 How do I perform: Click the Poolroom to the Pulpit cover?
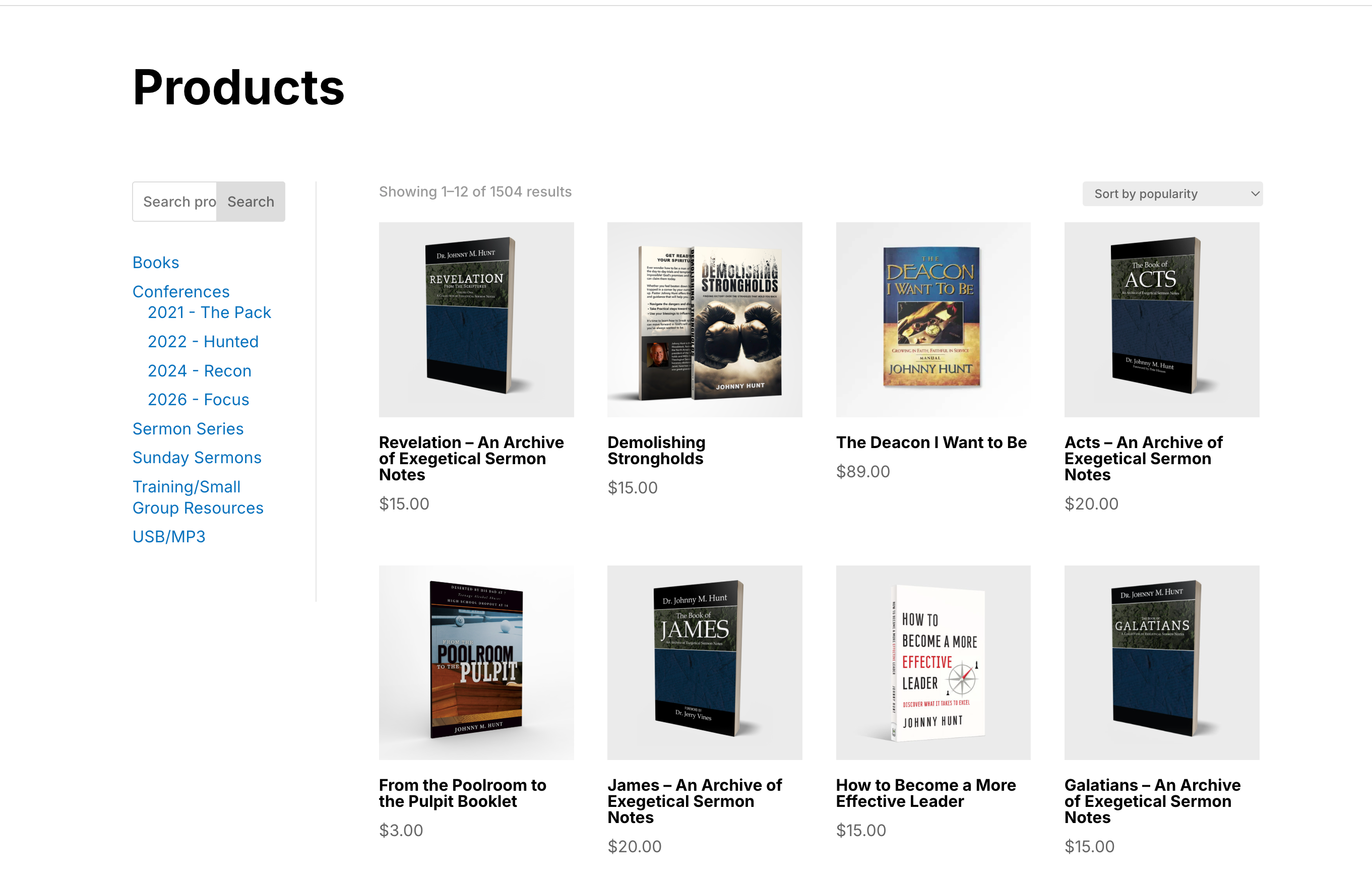tap(476, 662)
